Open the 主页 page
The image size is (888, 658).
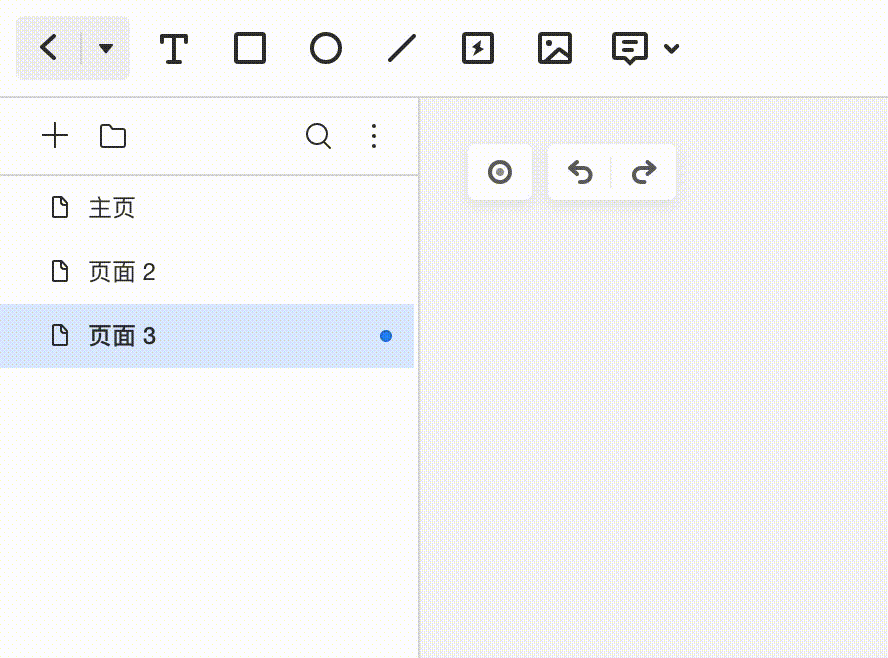(207, 208)
